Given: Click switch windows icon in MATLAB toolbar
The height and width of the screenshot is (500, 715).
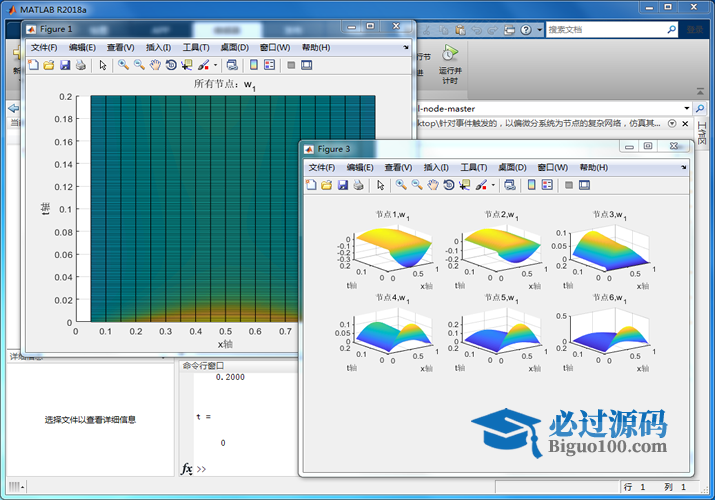Looking at the screenshot, I should pos(509,30).
